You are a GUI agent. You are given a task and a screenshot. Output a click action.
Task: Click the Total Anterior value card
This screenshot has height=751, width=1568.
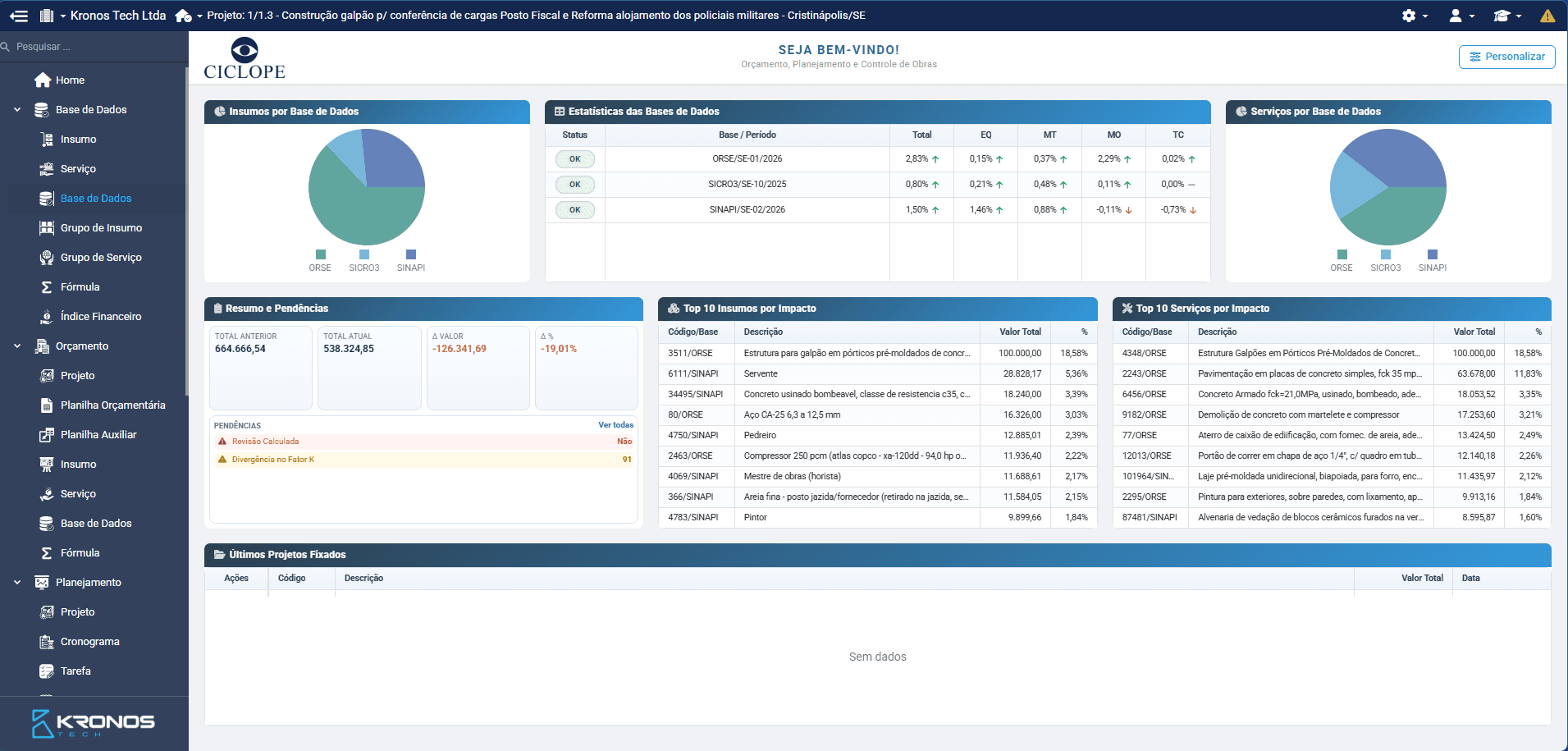pos(261,368)
